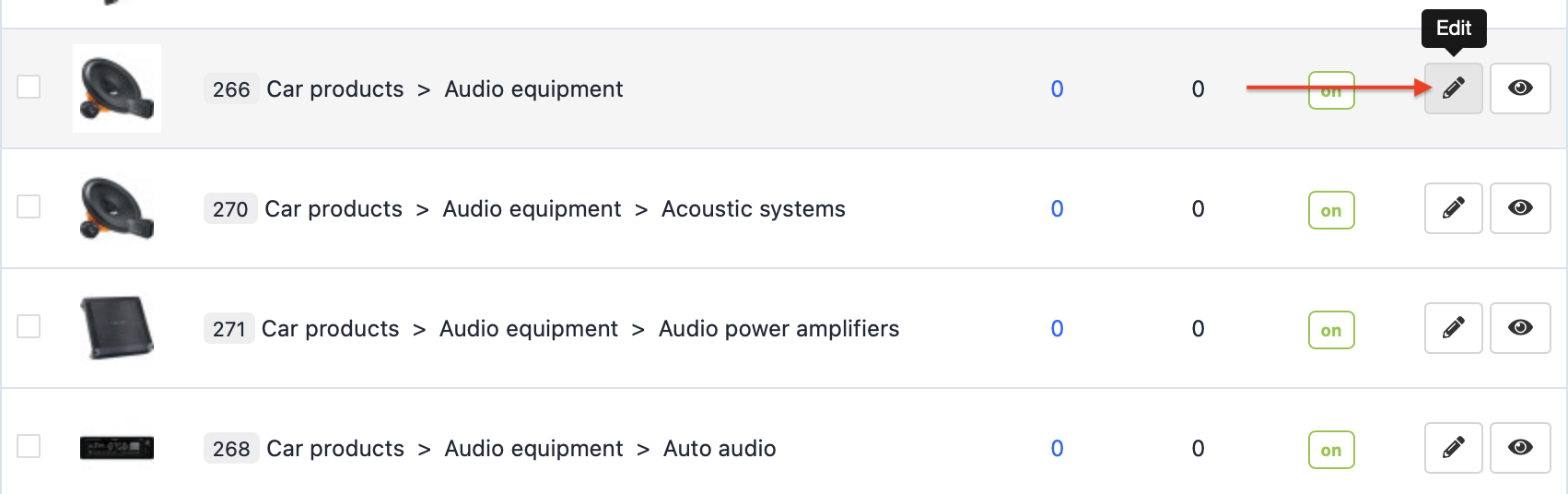Edit the Auto audio category 268

coord(1453,448)
